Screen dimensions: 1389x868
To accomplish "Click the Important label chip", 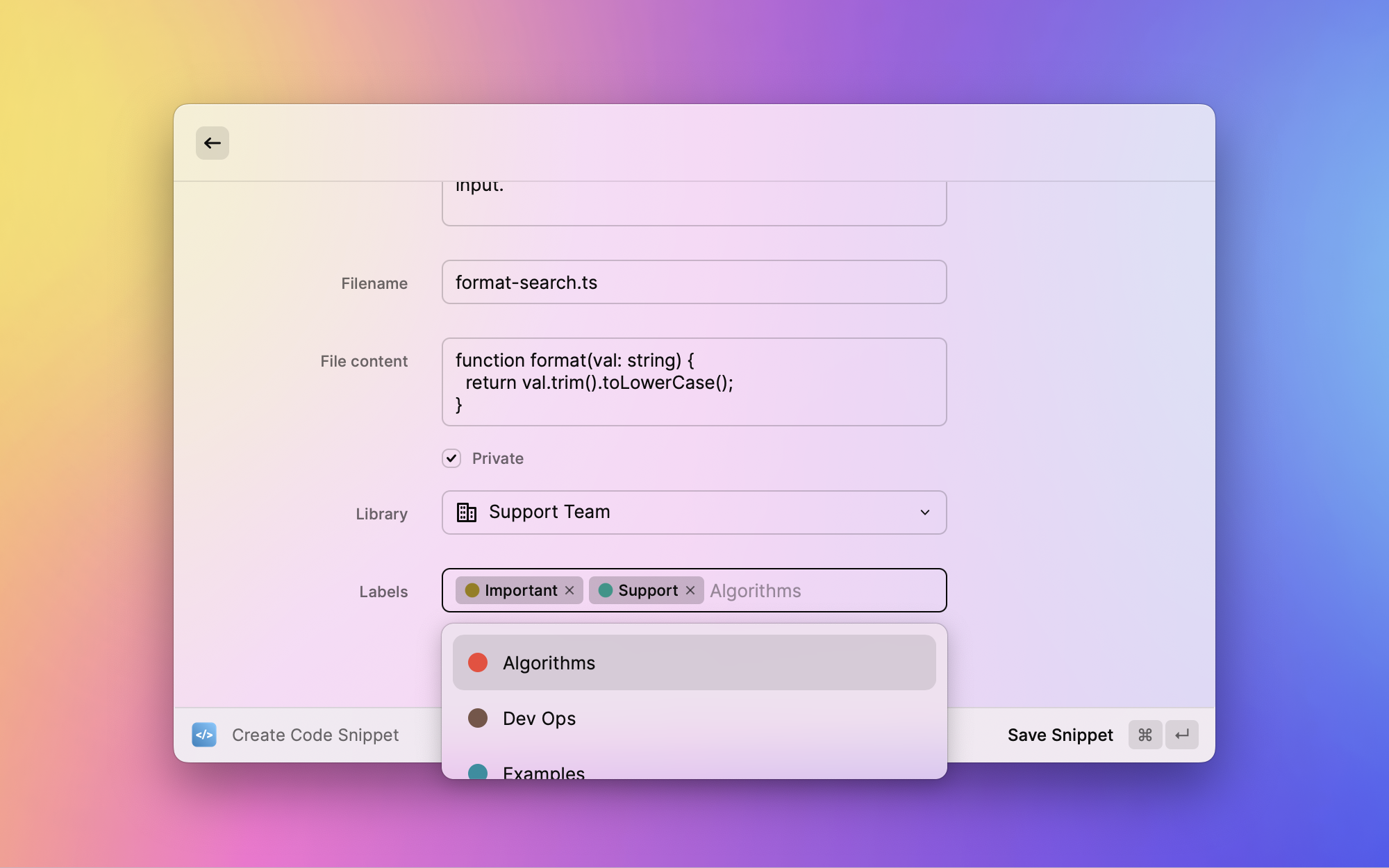I will (x=520, y=590).
